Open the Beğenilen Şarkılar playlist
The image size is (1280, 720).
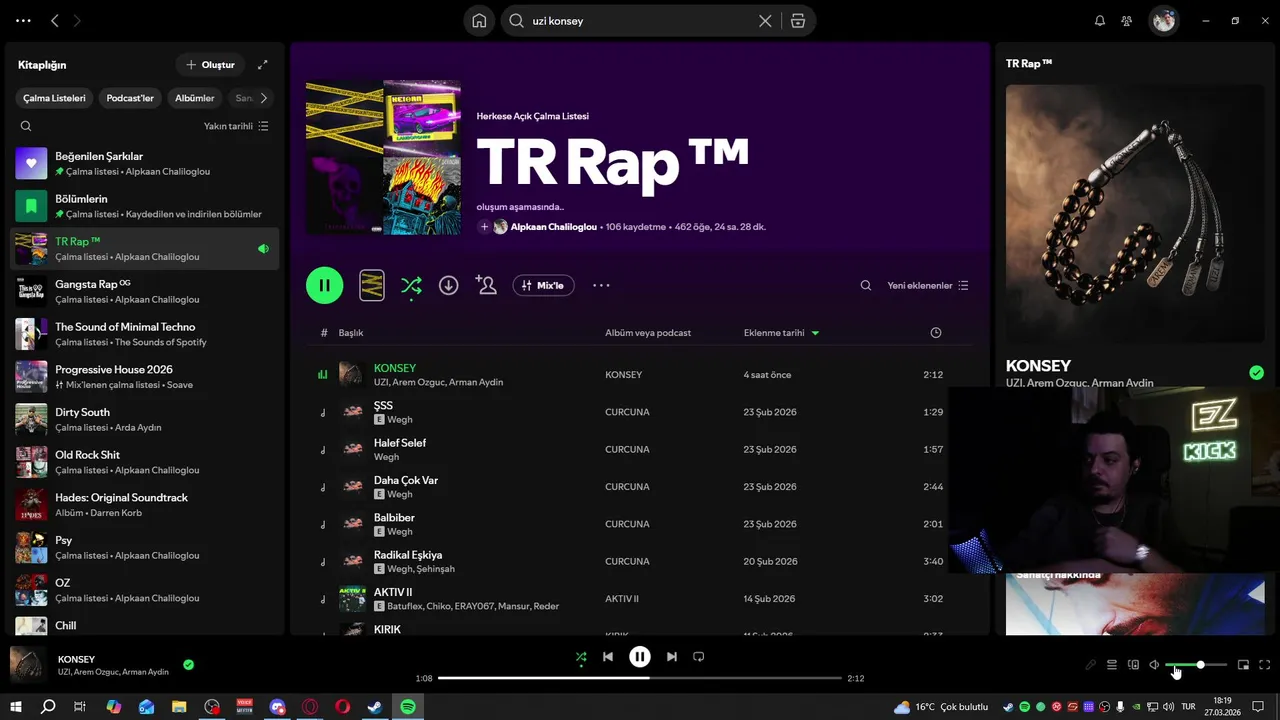click(x=145, y=163)
